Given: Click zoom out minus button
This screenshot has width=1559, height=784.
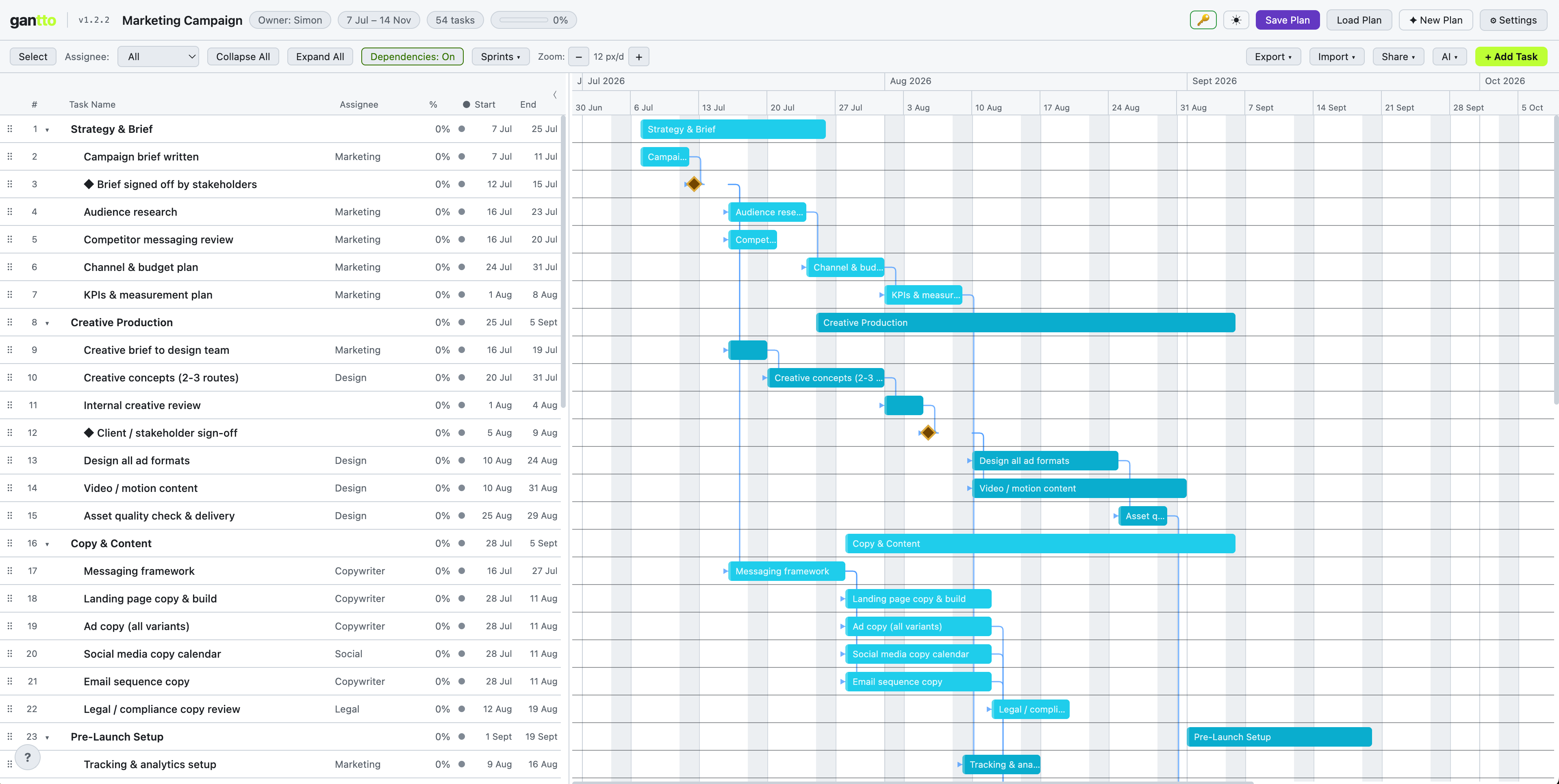Looking at the screenshot, I should [579, 57].
